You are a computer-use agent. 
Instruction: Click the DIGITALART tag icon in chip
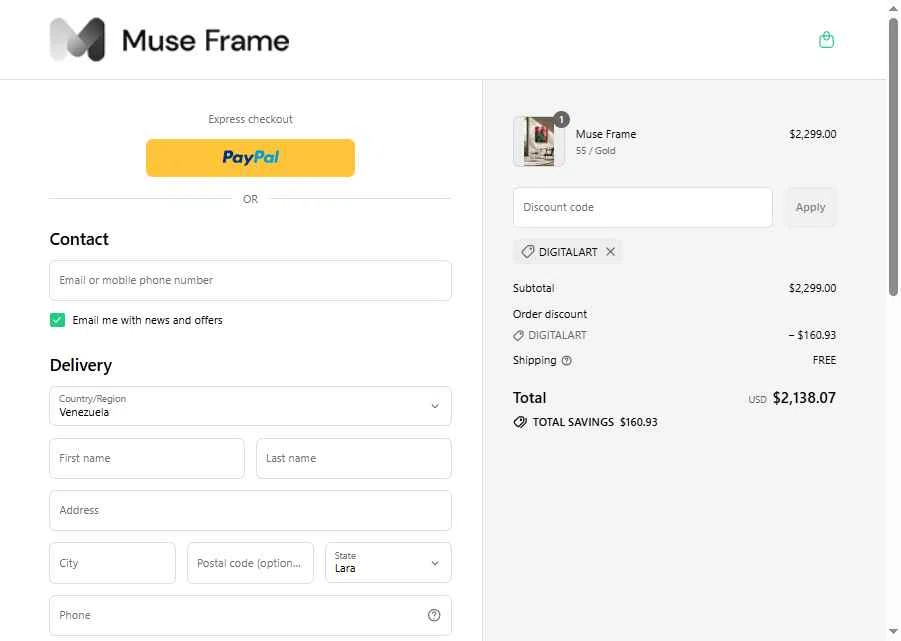coord(527,252)
